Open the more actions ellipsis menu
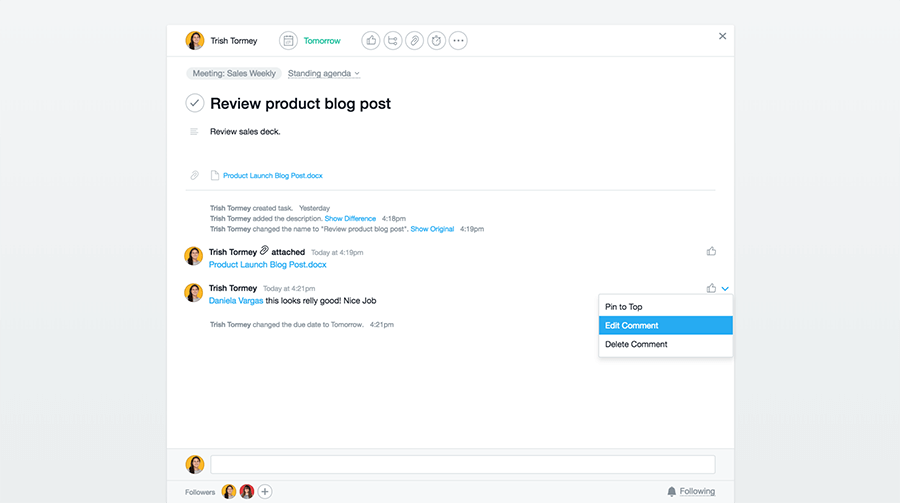The width and height of the screenshot is (900, 503). pos(458,41)
